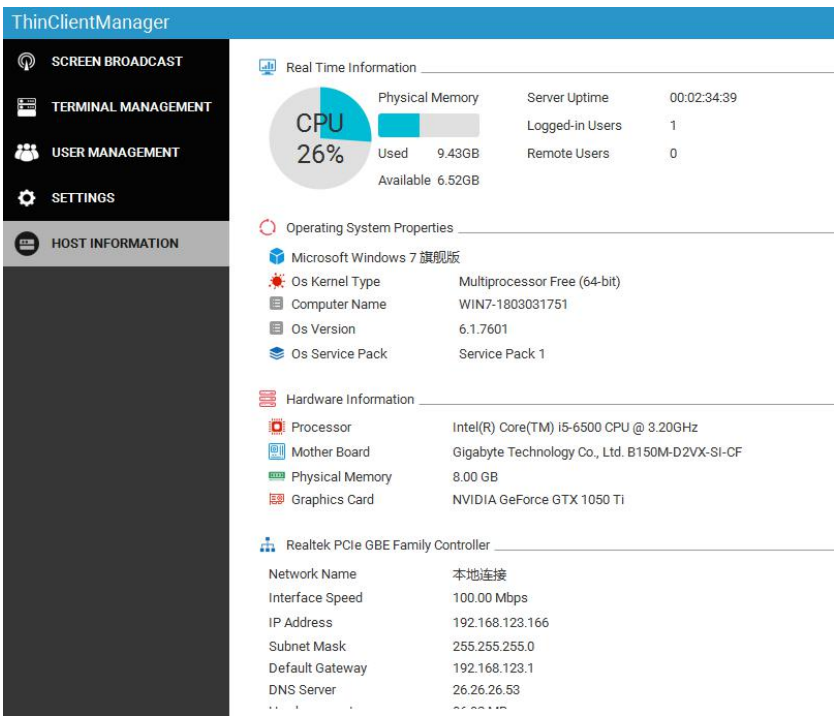This screenshot has width=839, height=716.
Task: Select Host Information in sidebar
Action: point(115,243)
